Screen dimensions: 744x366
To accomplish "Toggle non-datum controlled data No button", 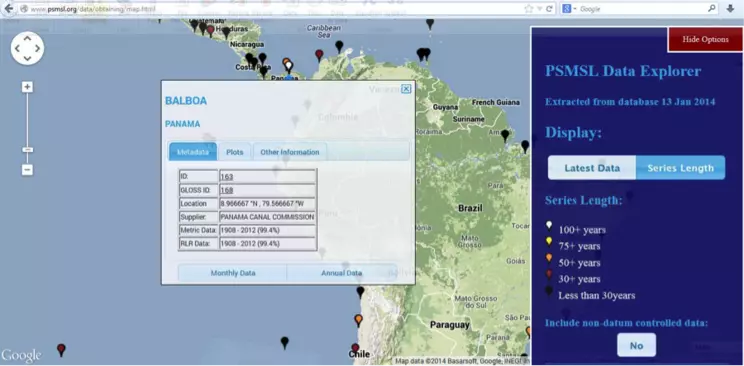I will (x=636, y=345).
